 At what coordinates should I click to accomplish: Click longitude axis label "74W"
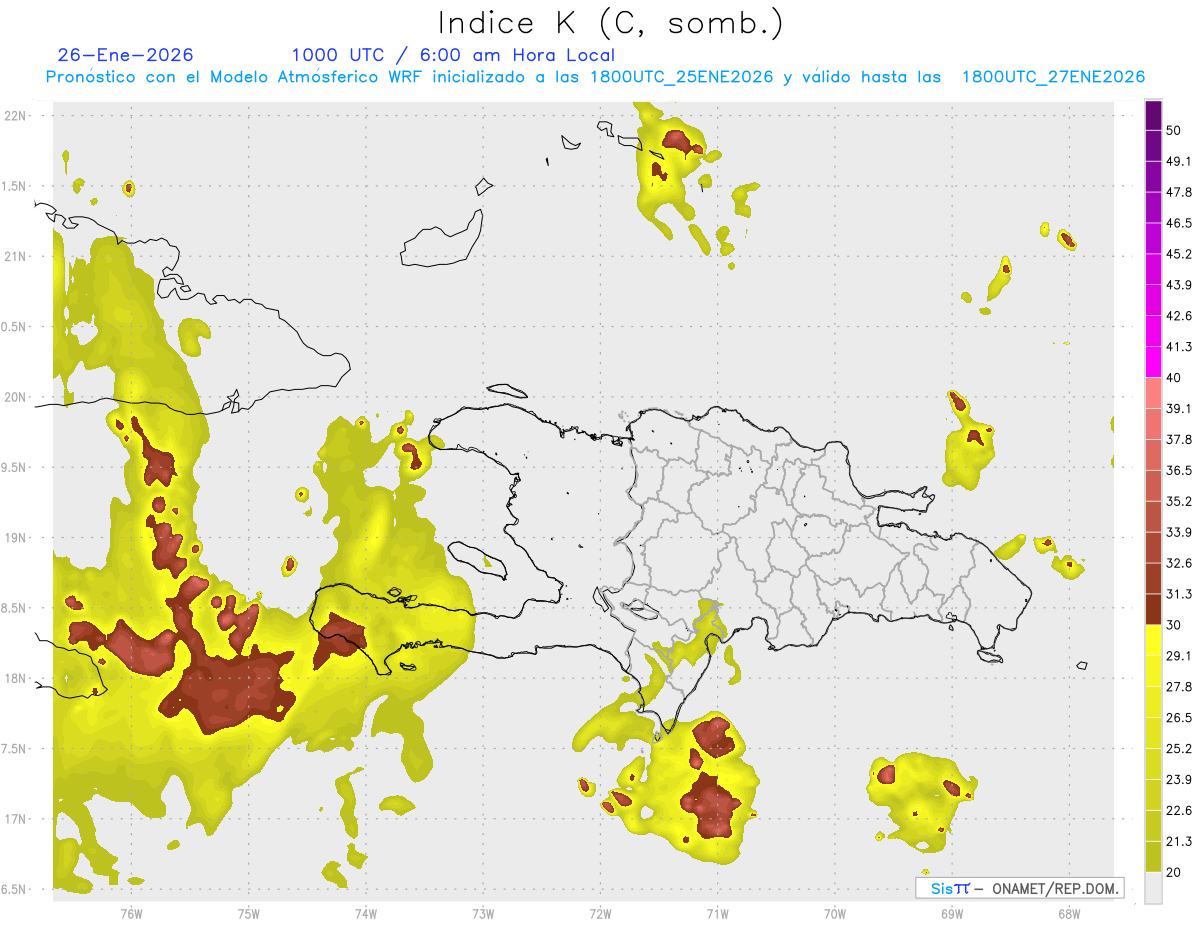365,913
